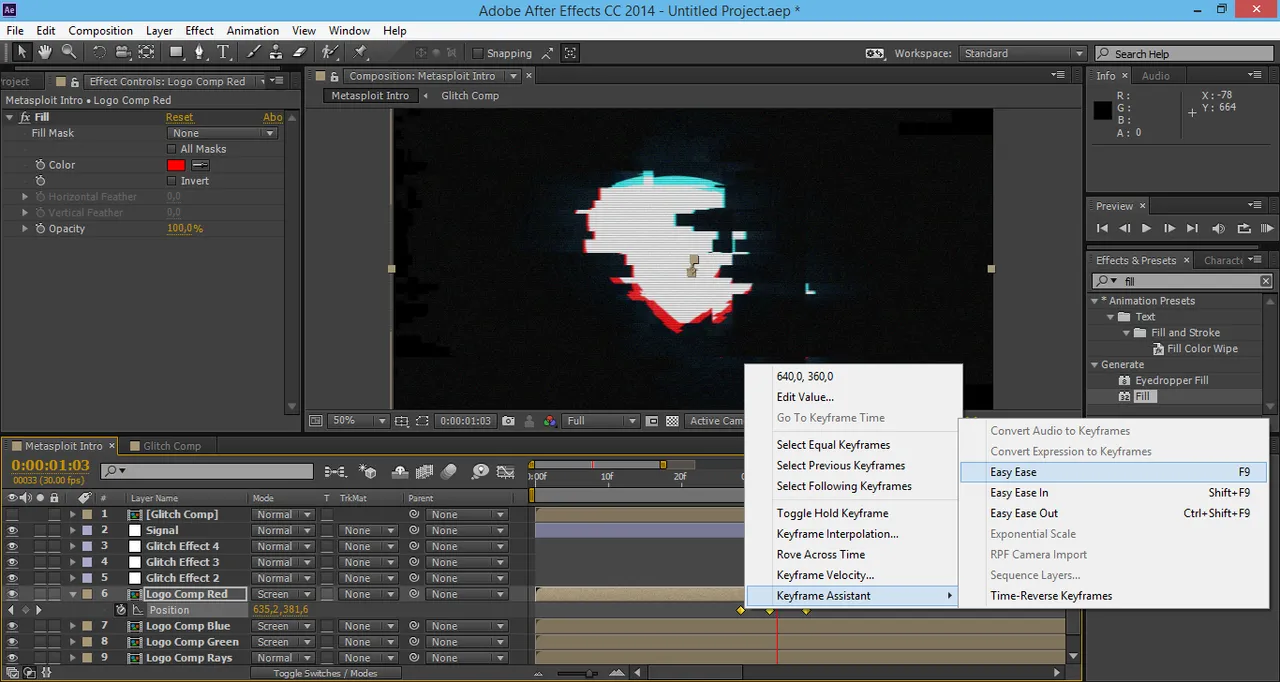Open the Animation menu

pos(252,31)
